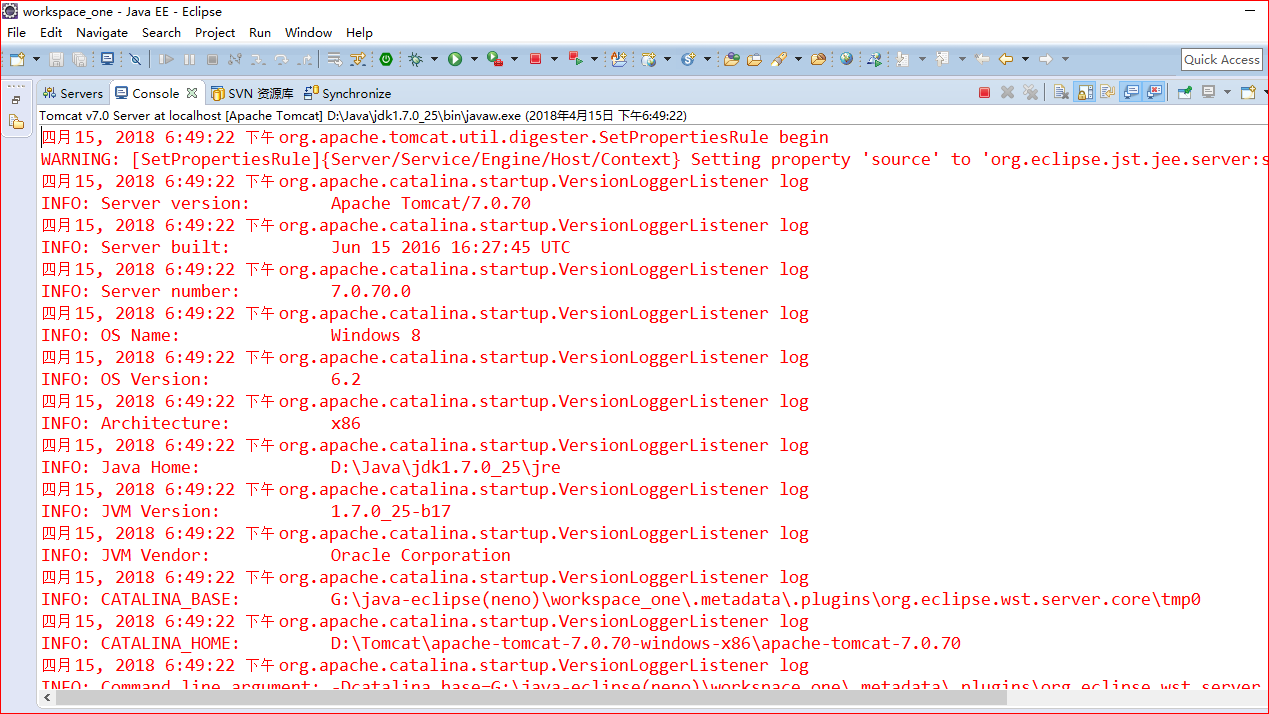Toggle Scroll Lock in Console toolbar
Image resolution: width=1269 pixels, height=714 pixels.
tap(1084, 92)
